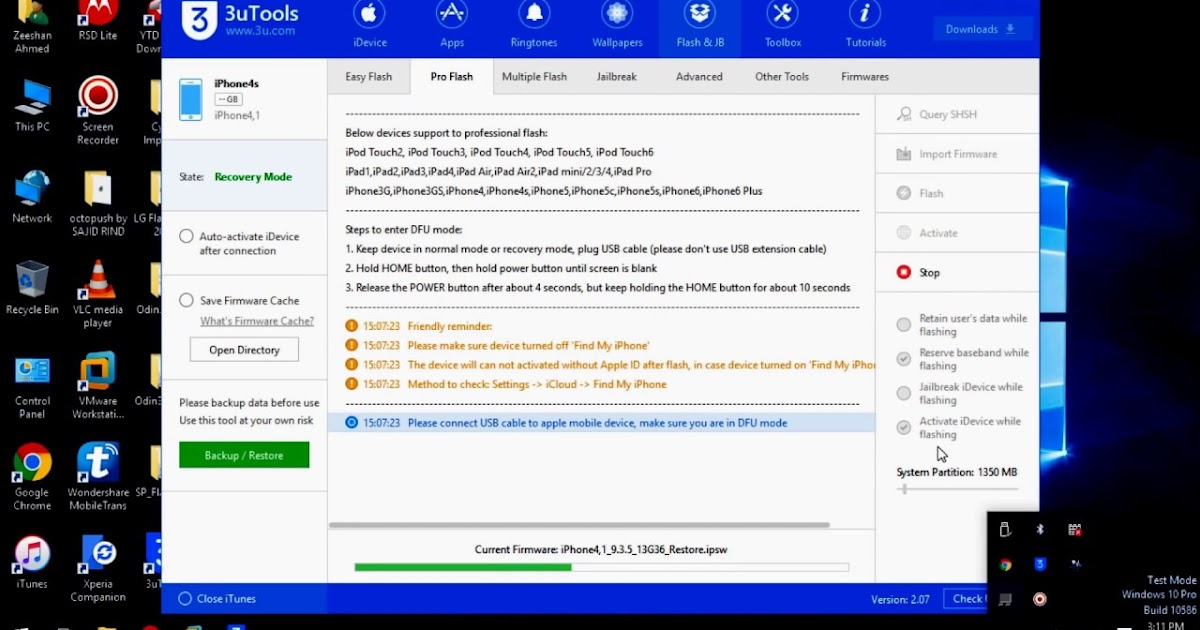Click the Version: 2.07 label
Image resolution: width=1200 pixels, height=630 pixels.
coord(900,599)
